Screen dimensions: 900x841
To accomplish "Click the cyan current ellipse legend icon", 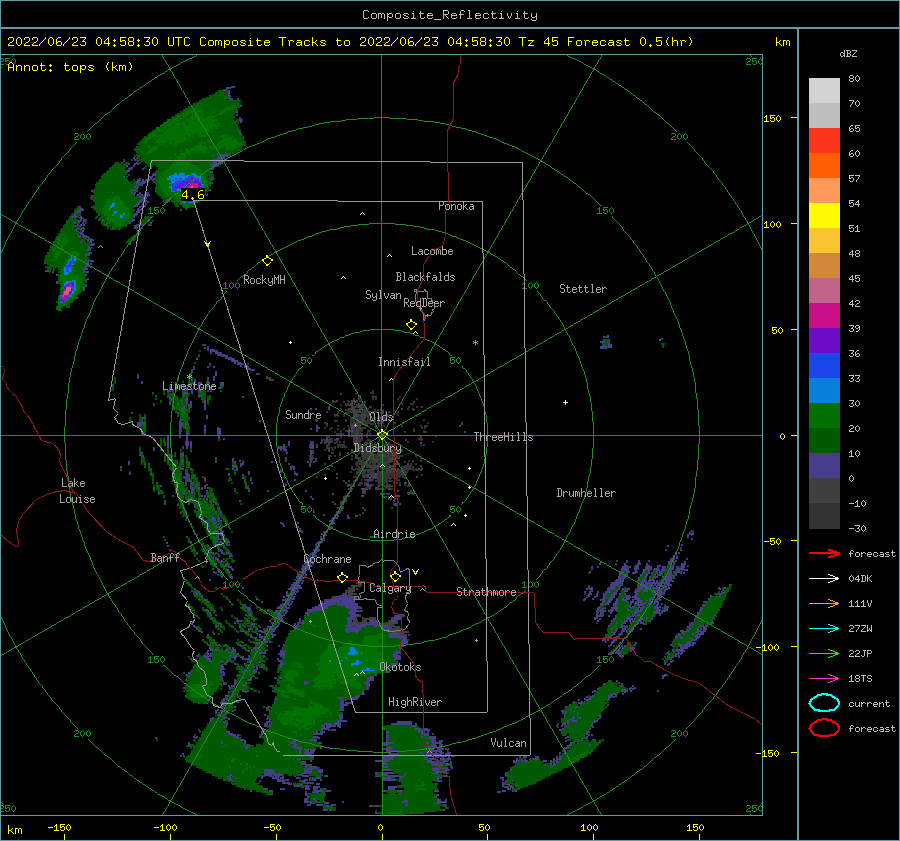I will [824, 703].
